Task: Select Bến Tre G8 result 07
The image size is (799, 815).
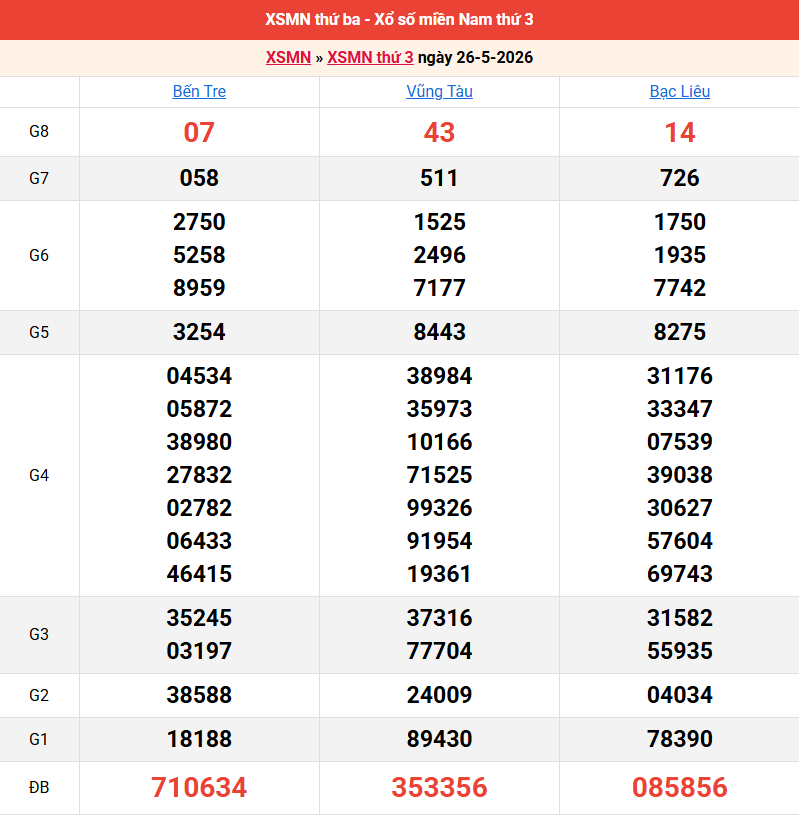Action: coord(199,132)
